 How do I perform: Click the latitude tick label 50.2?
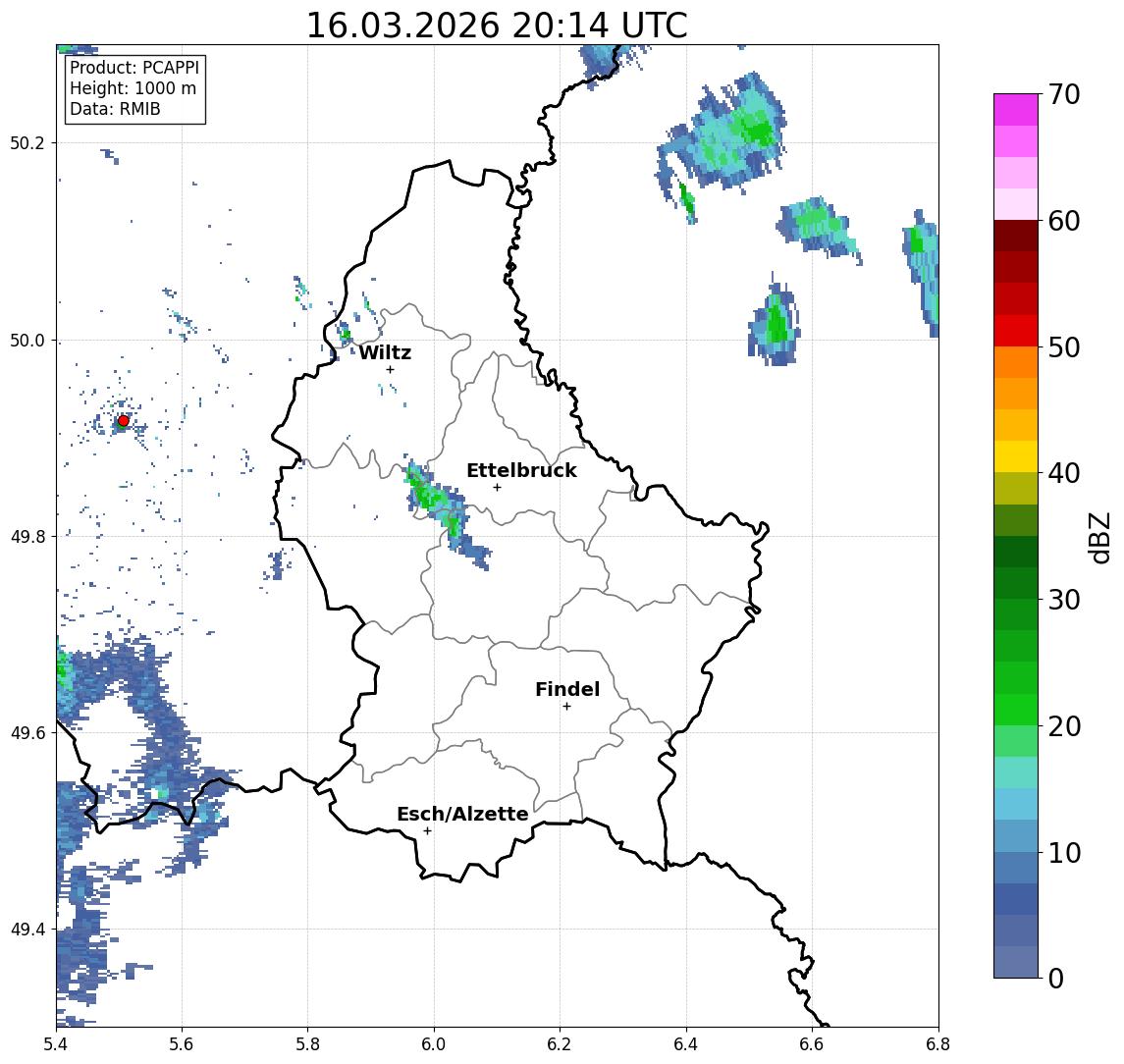click(27, 142)
